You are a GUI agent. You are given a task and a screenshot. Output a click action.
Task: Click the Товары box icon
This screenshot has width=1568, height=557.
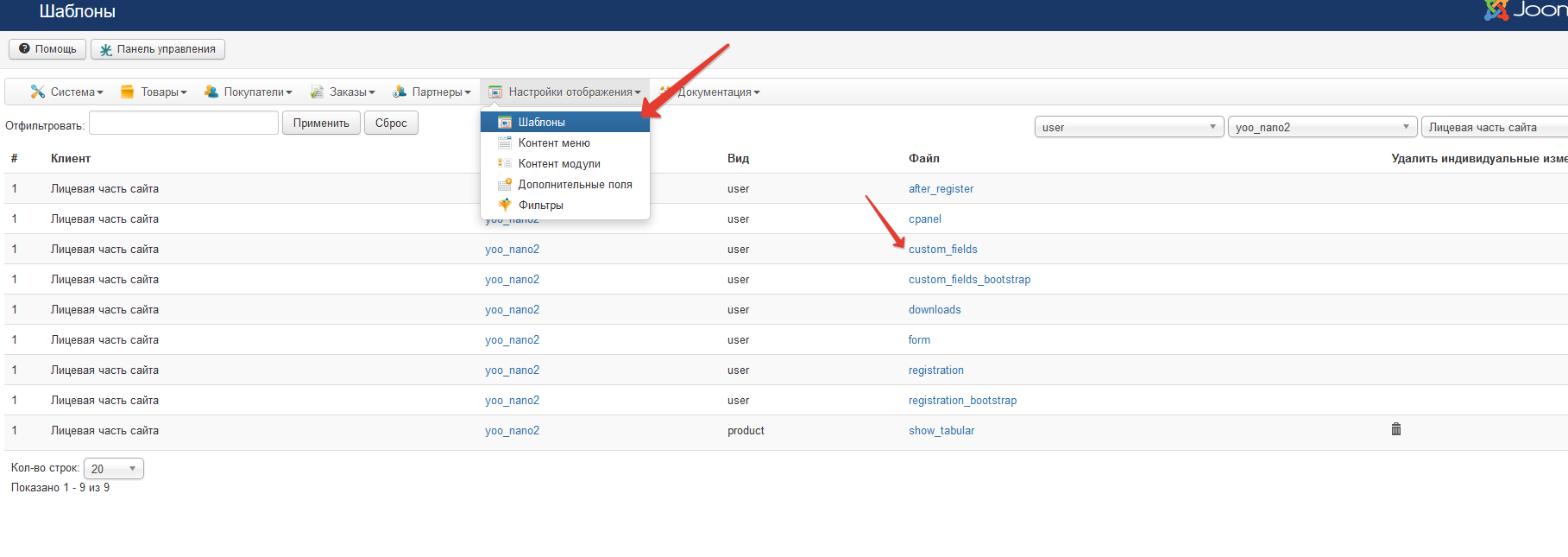point(128,92)
